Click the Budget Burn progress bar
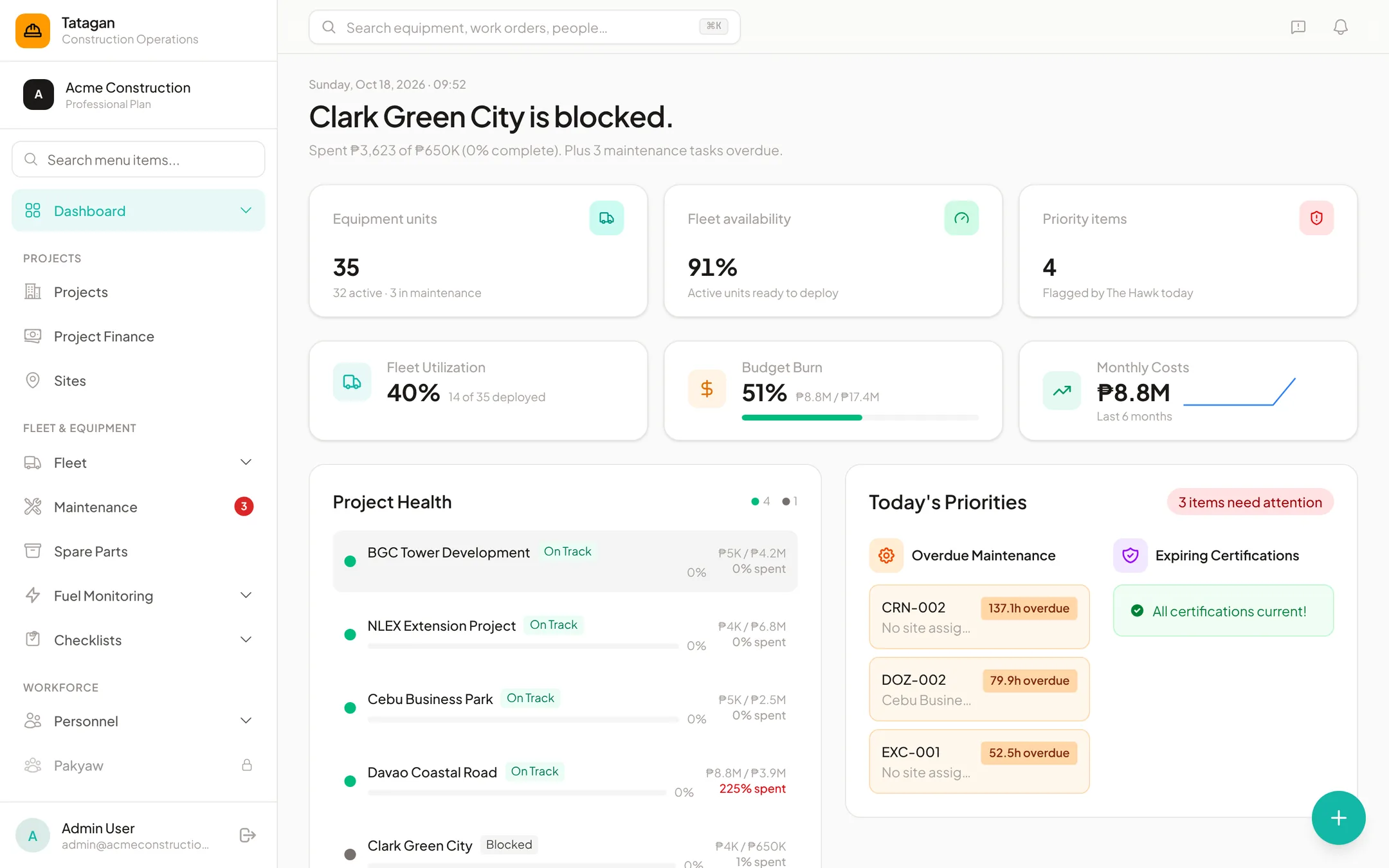Screen dimensions: 1389x868 pyautogui.click(x=860, y=418)
